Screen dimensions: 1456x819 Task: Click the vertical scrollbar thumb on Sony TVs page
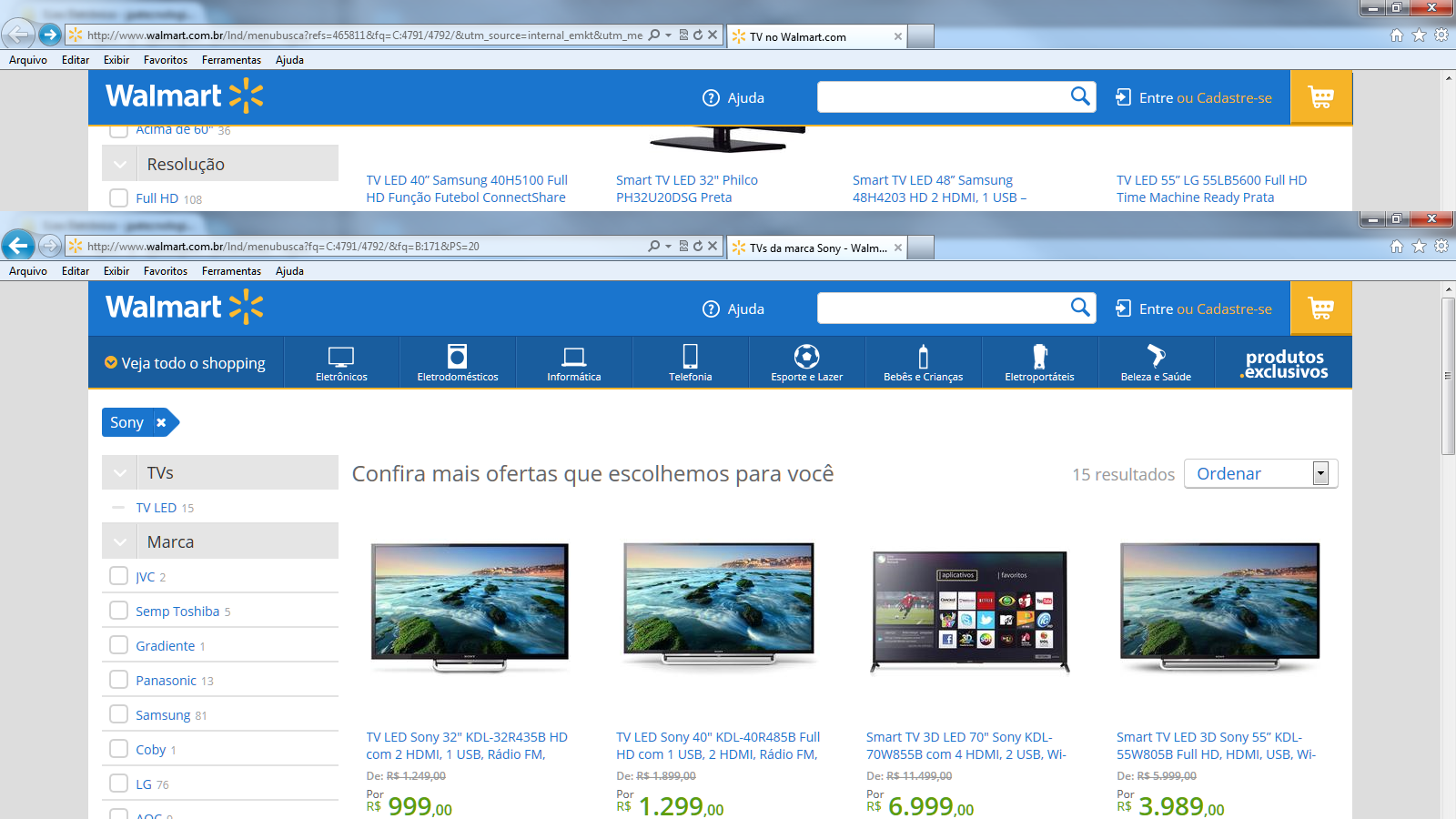(x=1448, y=376)
